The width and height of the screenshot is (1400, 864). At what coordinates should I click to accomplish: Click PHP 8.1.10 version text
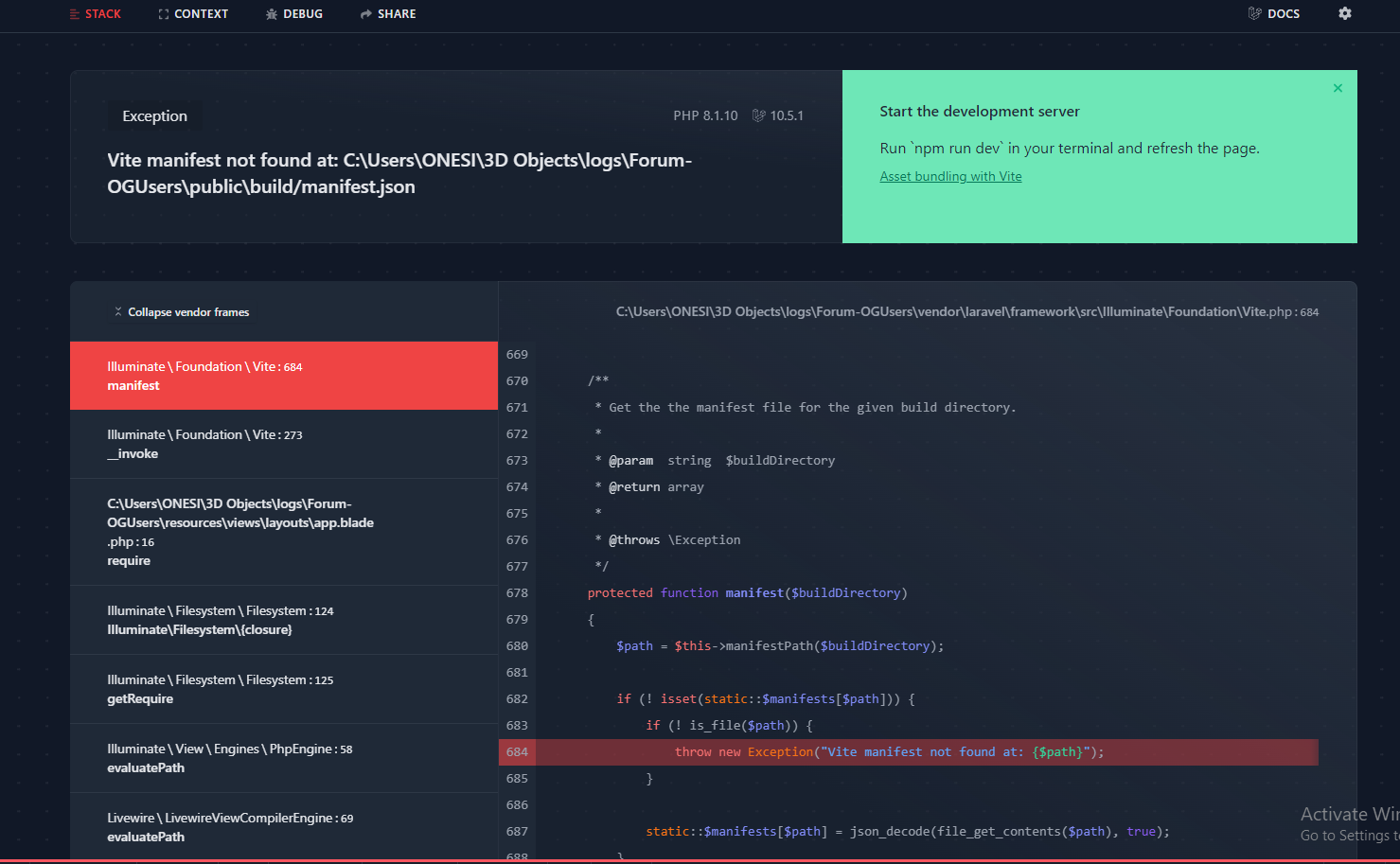click(705, 115)
